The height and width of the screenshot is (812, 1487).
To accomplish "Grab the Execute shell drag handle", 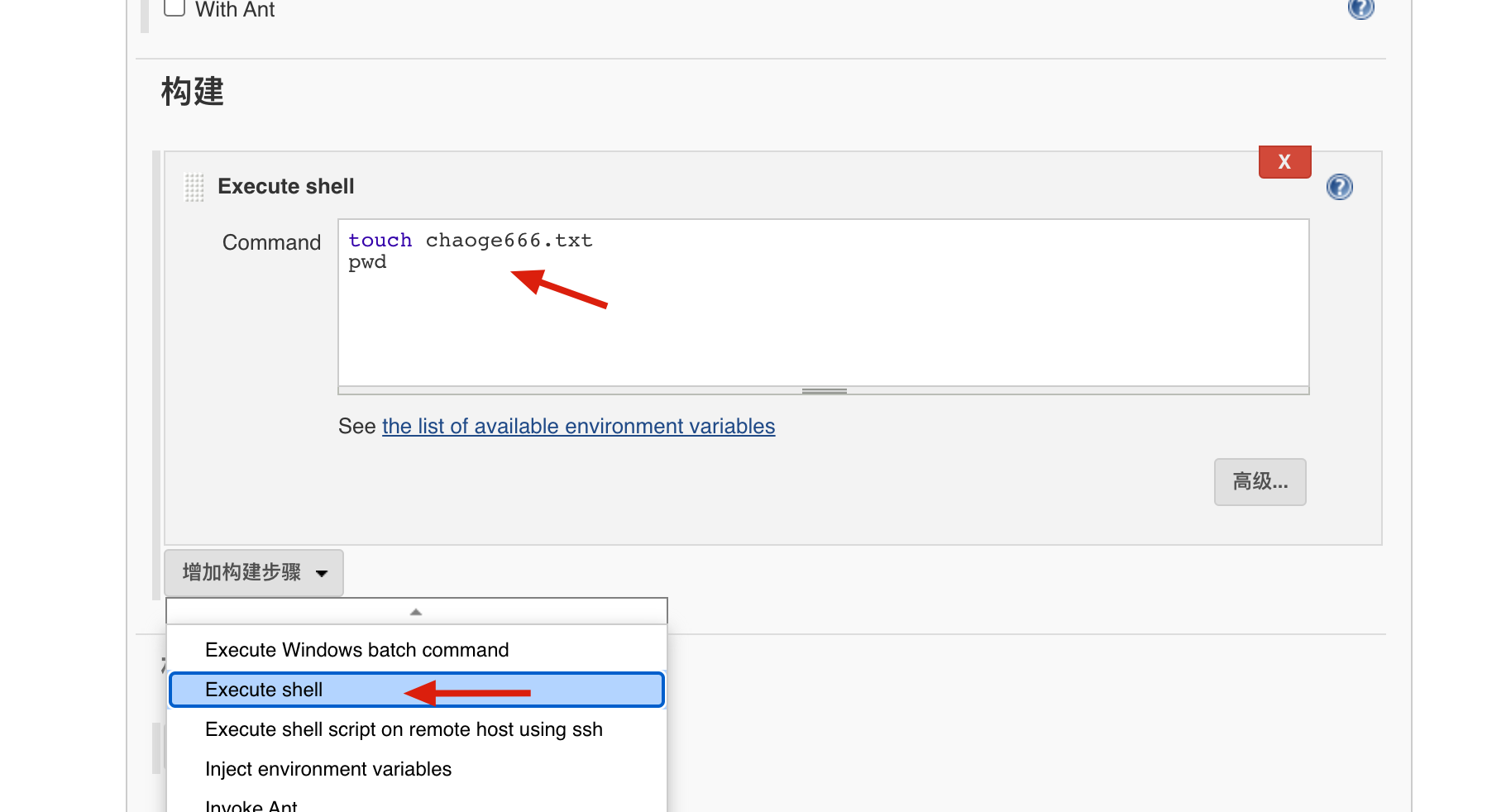I will [x=194, y=187].
